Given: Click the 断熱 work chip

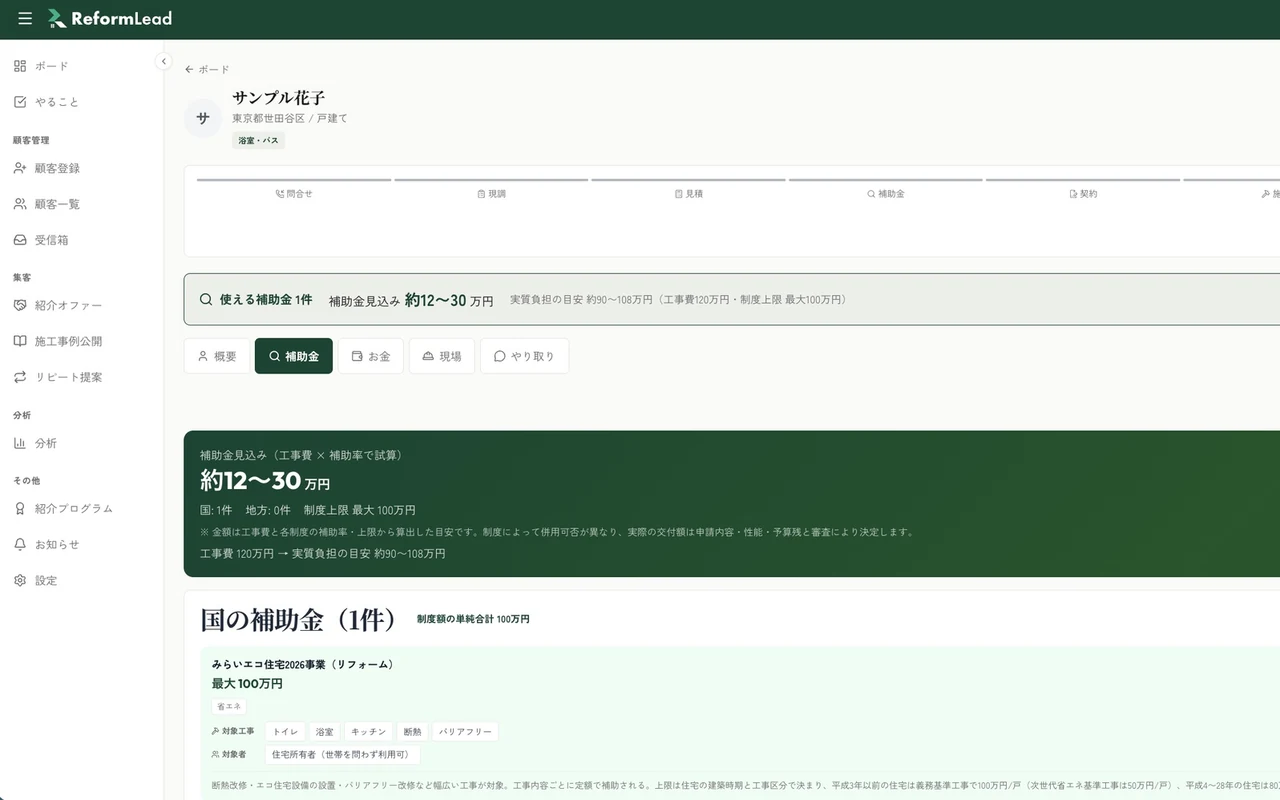Looking at the screenshot, I should pos(412,732).
